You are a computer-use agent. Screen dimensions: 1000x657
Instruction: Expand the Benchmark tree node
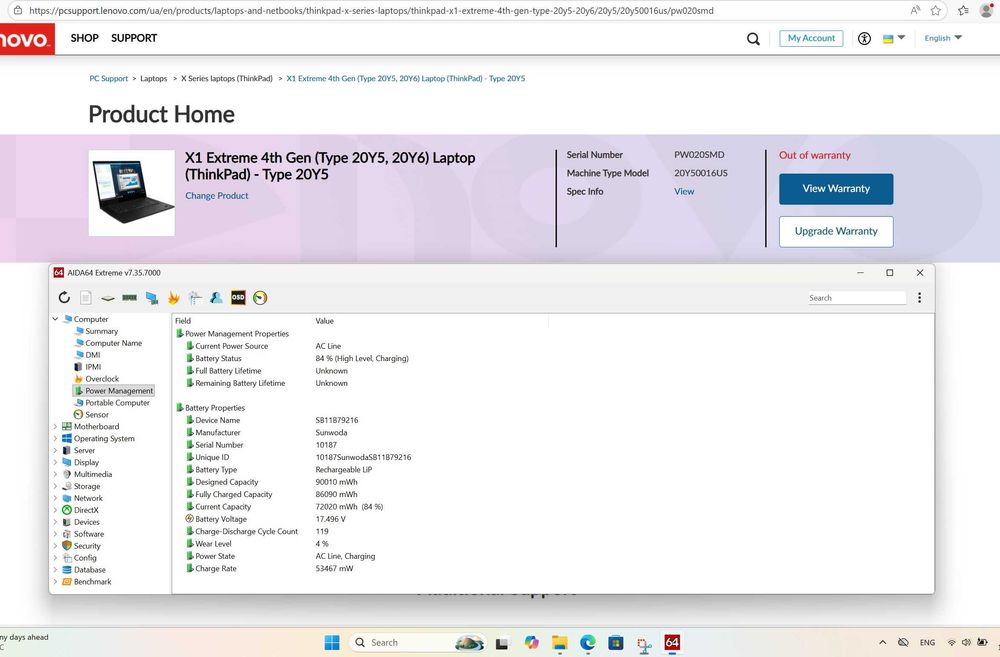point(55,581)
